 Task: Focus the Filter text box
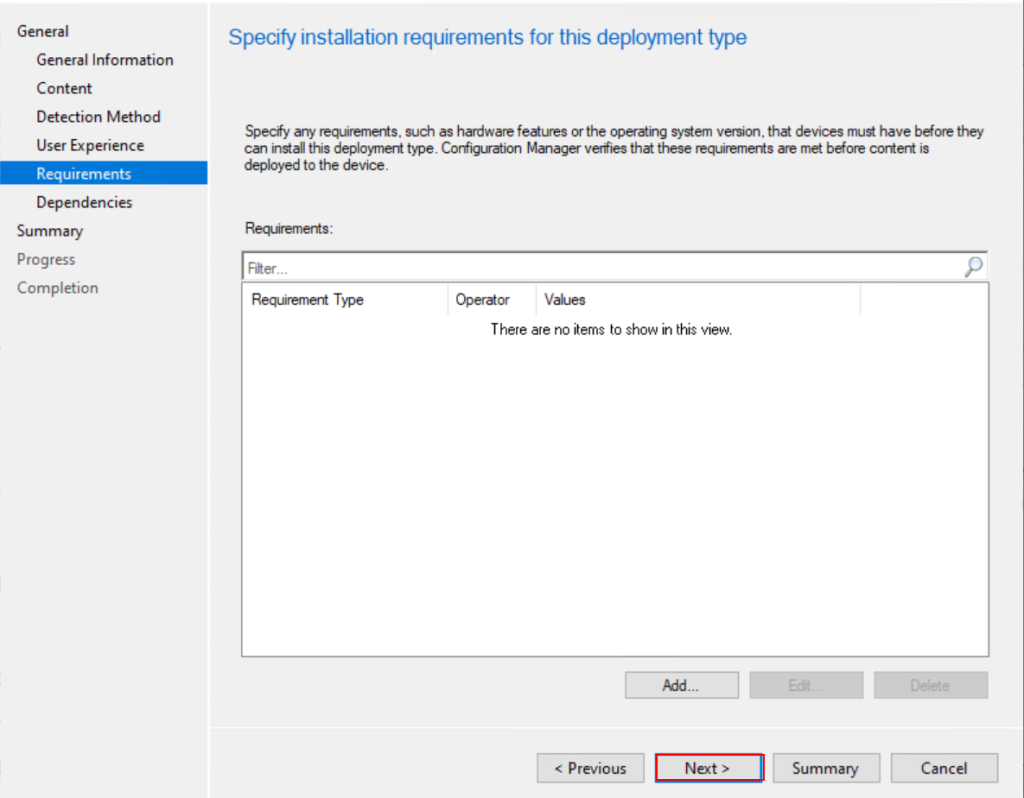point(600,268)
